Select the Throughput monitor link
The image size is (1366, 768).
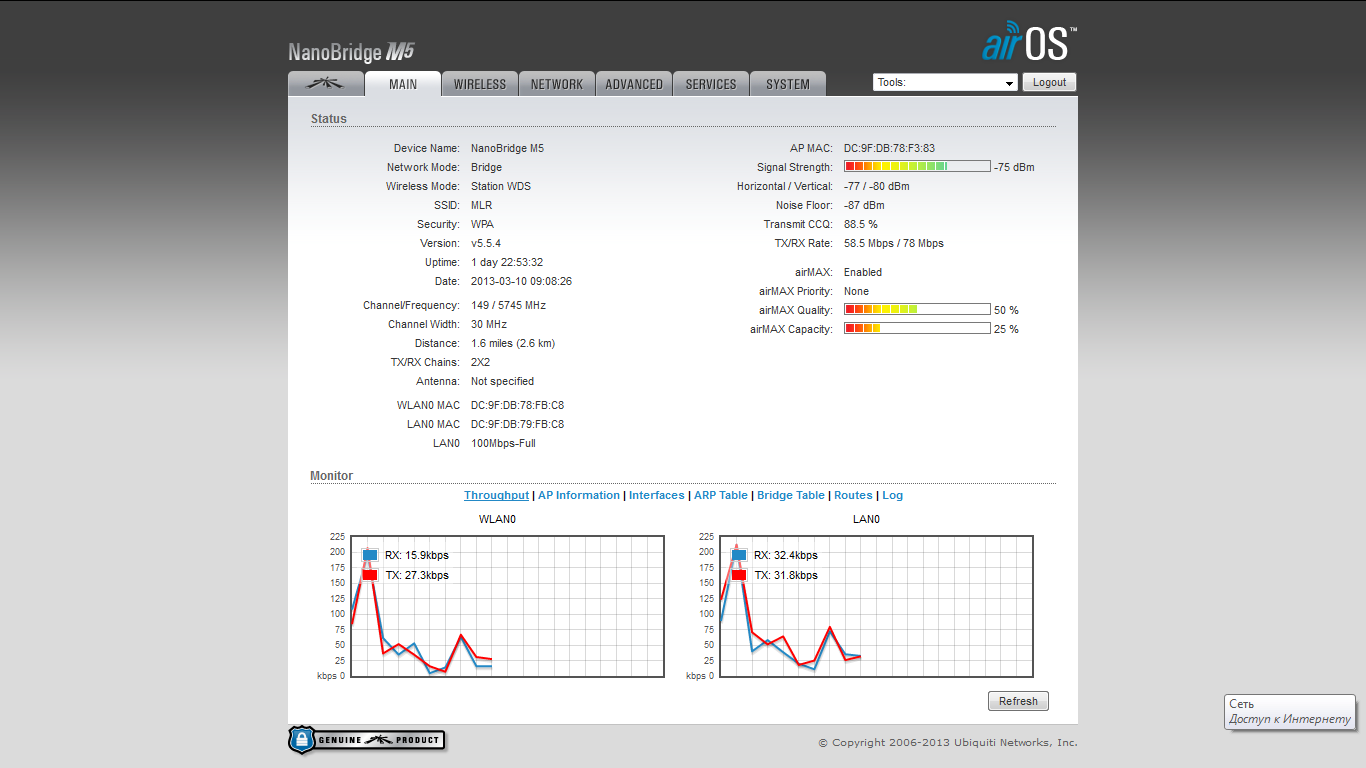496,495
